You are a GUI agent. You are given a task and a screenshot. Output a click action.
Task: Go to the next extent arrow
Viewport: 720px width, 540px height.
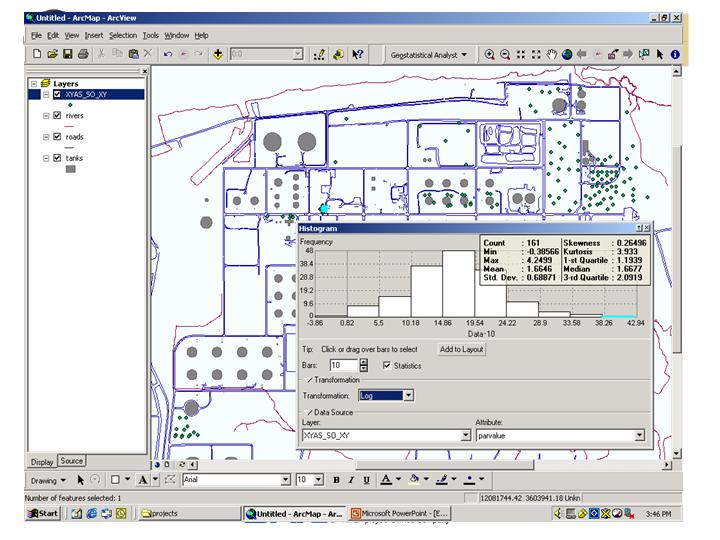(x=628, y=55)
